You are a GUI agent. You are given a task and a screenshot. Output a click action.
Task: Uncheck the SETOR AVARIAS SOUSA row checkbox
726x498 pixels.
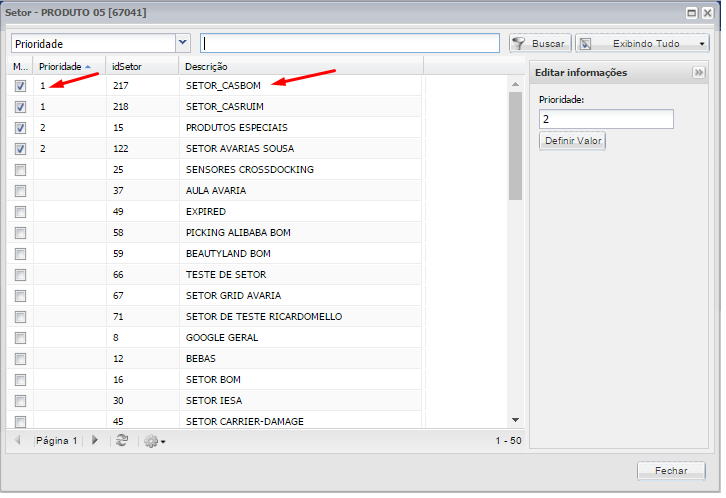click(x=20, y=149)
